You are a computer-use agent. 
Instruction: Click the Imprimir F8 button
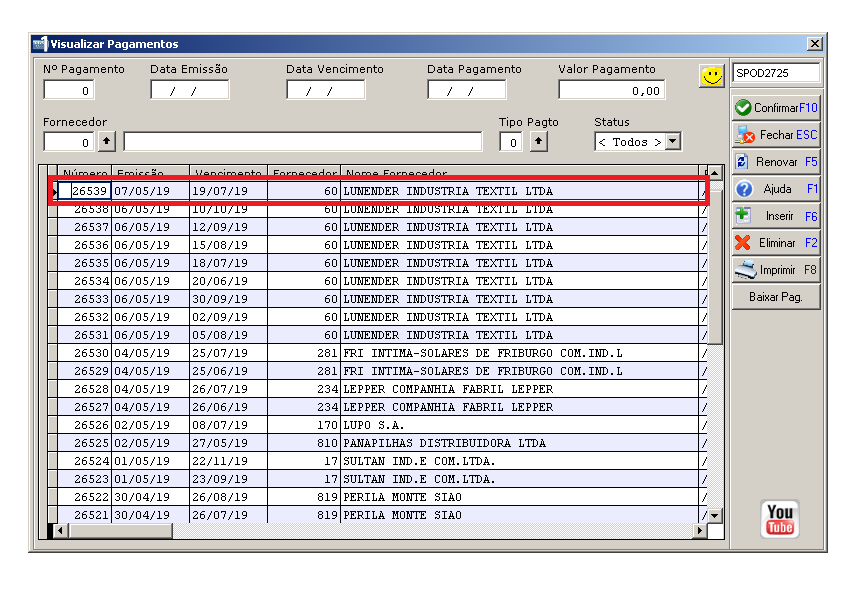[x=776, y=270]
